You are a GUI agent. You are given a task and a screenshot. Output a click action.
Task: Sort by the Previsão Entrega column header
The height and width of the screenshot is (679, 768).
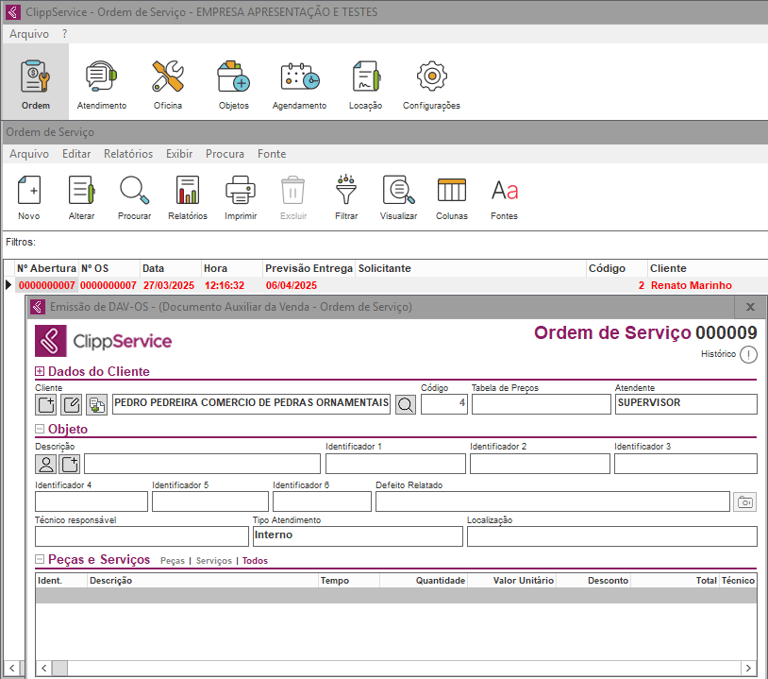[308, 268]
